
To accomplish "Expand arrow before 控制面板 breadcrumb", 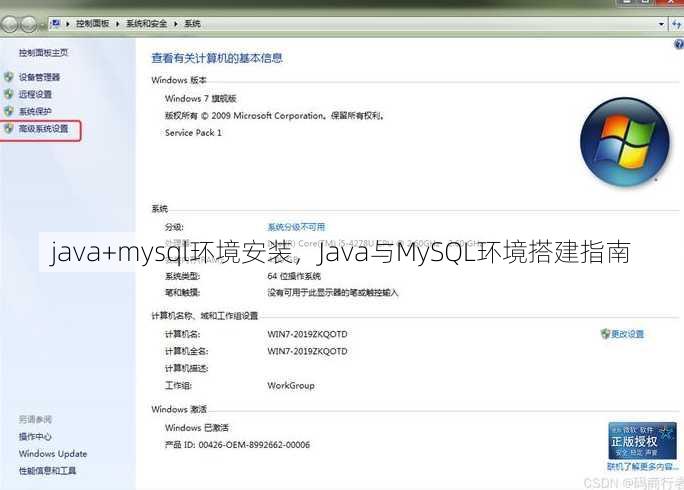I will [68, 24].
